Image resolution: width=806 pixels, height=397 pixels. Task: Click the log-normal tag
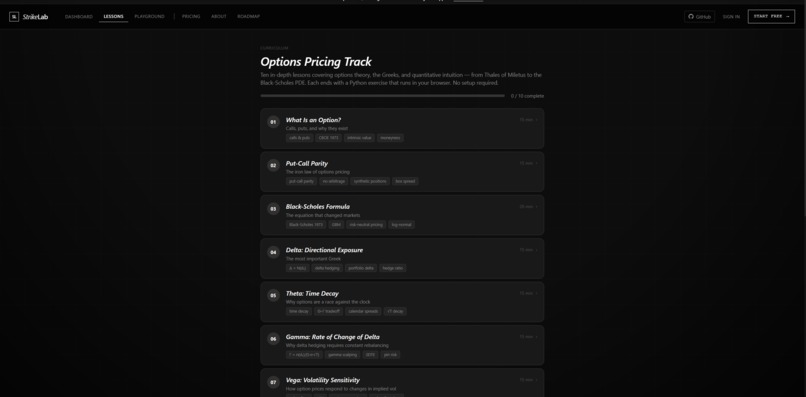coord(401,225)
